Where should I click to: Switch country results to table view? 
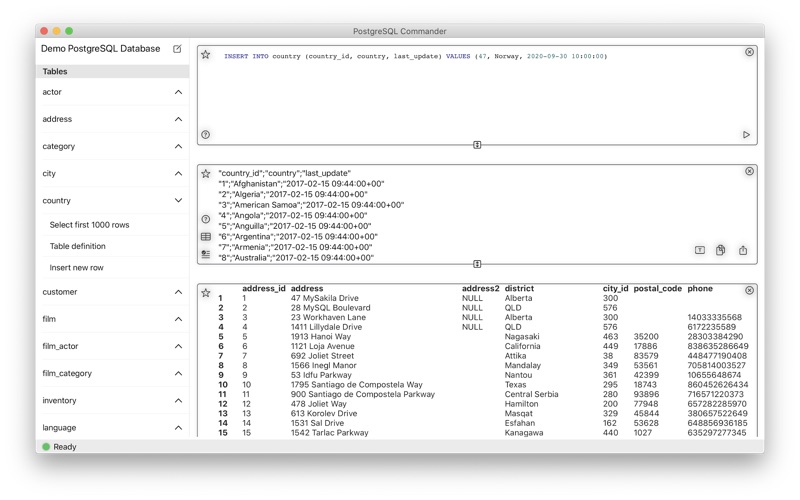coord(206,237)
